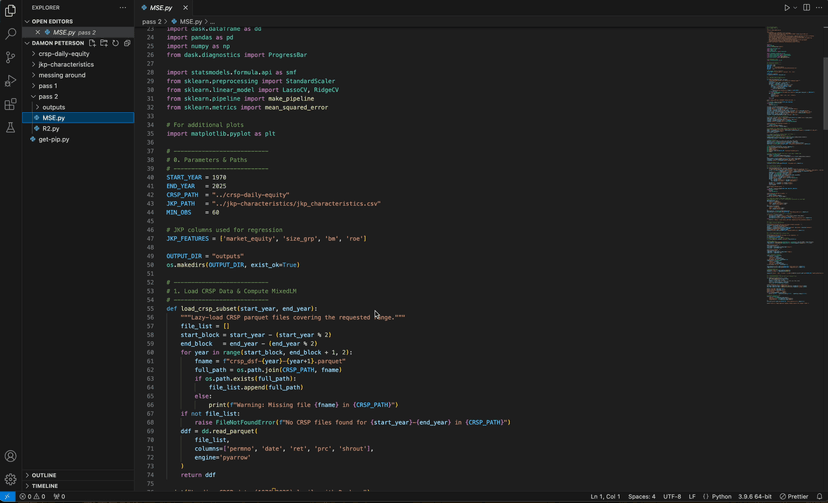Select MSE.py file in Explorer tree
The image size is (828, 503).
click(78, 118)
